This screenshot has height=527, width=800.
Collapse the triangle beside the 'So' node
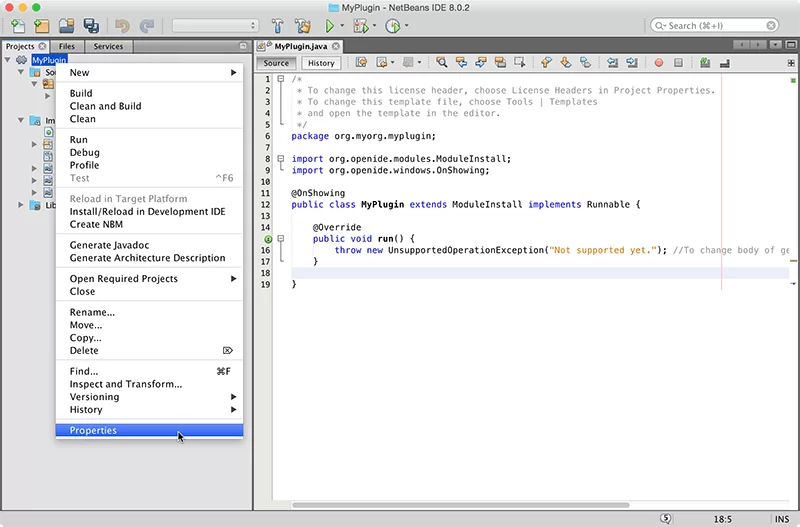21,72
